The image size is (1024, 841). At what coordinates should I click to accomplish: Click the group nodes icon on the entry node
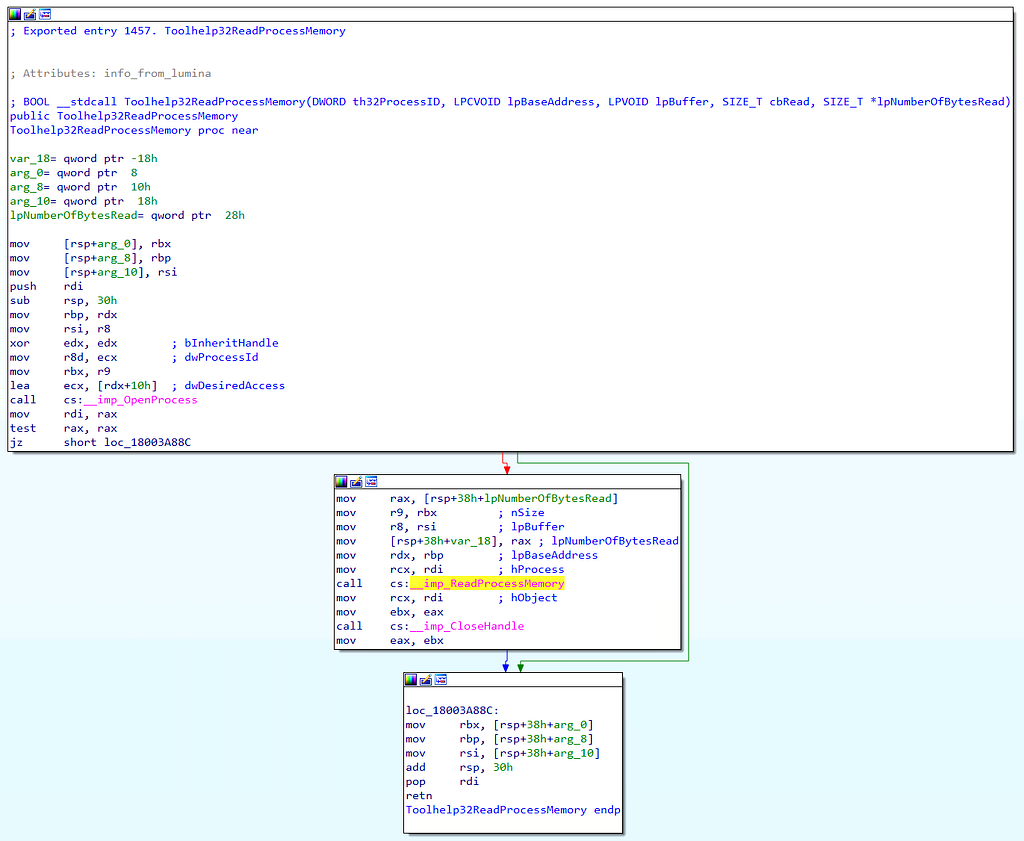45,14
